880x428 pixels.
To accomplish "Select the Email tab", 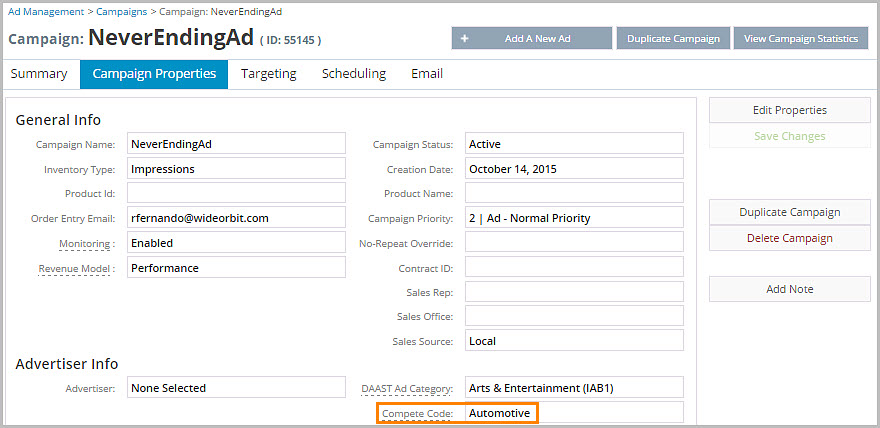I will click(x=427, y=74).
